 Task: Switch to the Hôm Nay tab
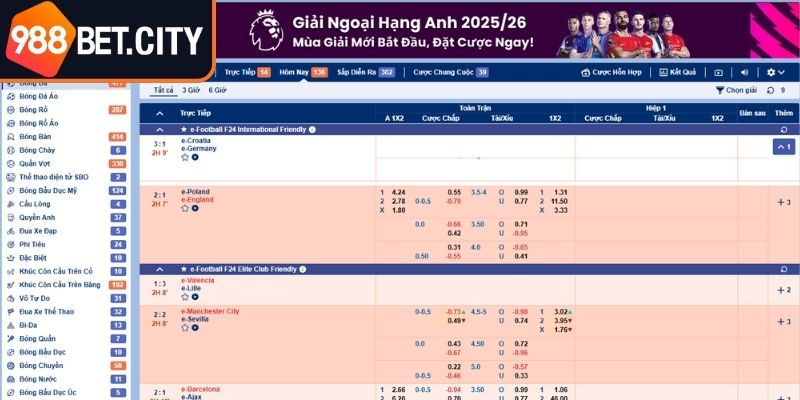(303, 72)
